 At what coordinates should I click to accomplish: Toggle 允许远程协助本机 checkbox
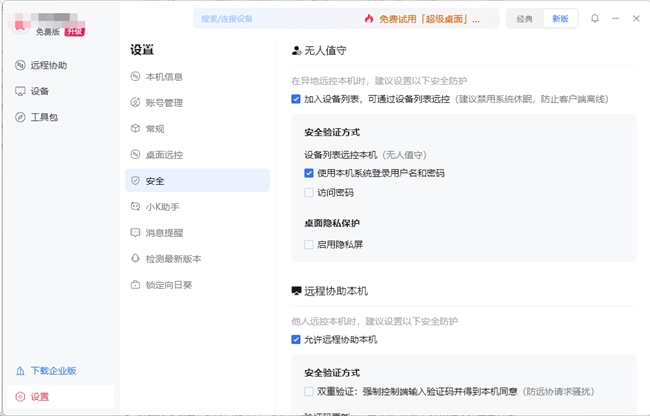click(x=296, y=340)
